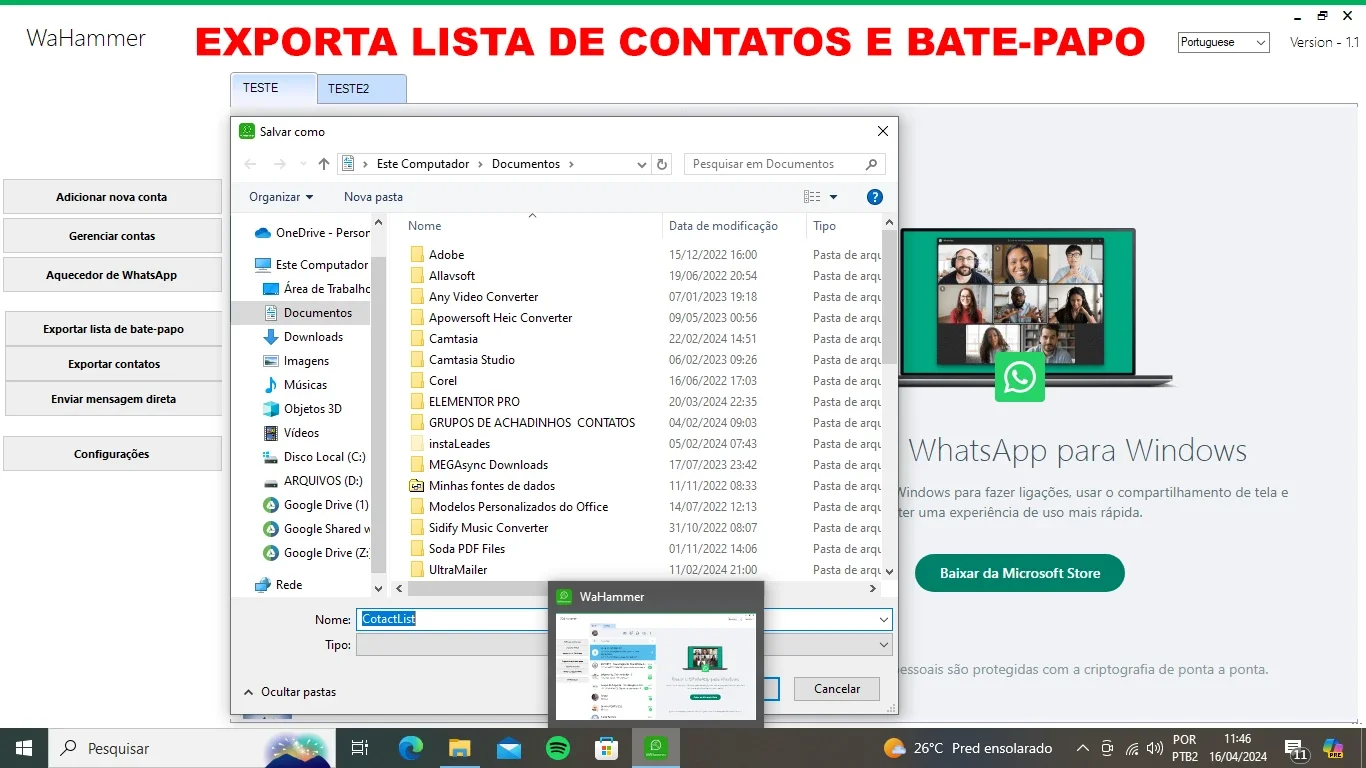Open the Nome filename dropdown arrow
This screenshot has height=768, width=1366.
coord(883,620)
